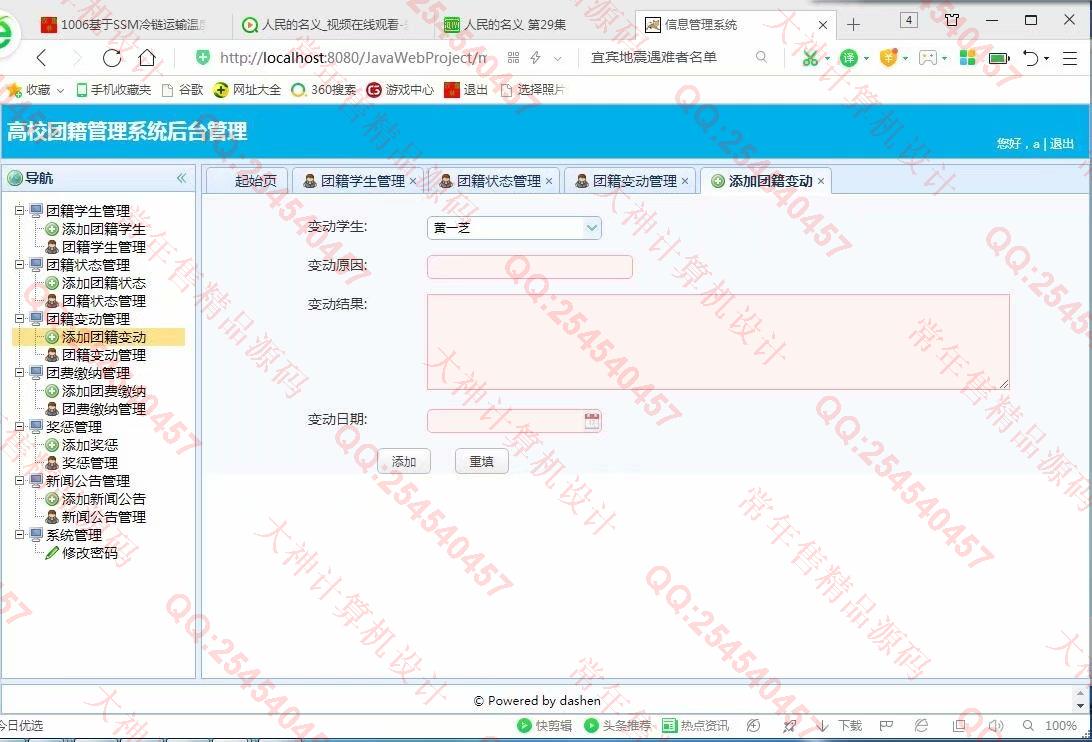Switch to 1006基于SSM冷链运输 browser tab
This screenshot has width=1092, height=742.
point(125,25)
